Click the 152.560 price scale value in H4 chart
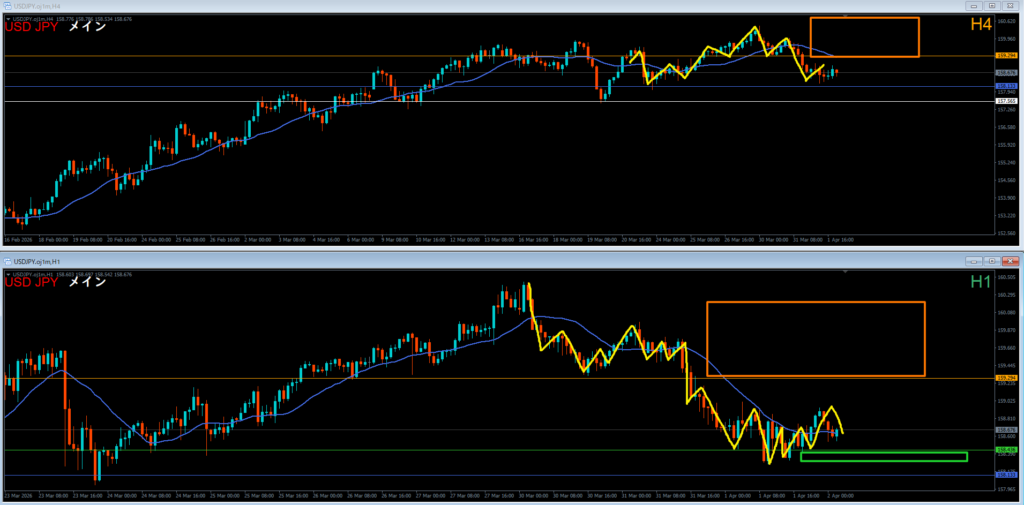 pyautogui.click(x=1006, y=233)
